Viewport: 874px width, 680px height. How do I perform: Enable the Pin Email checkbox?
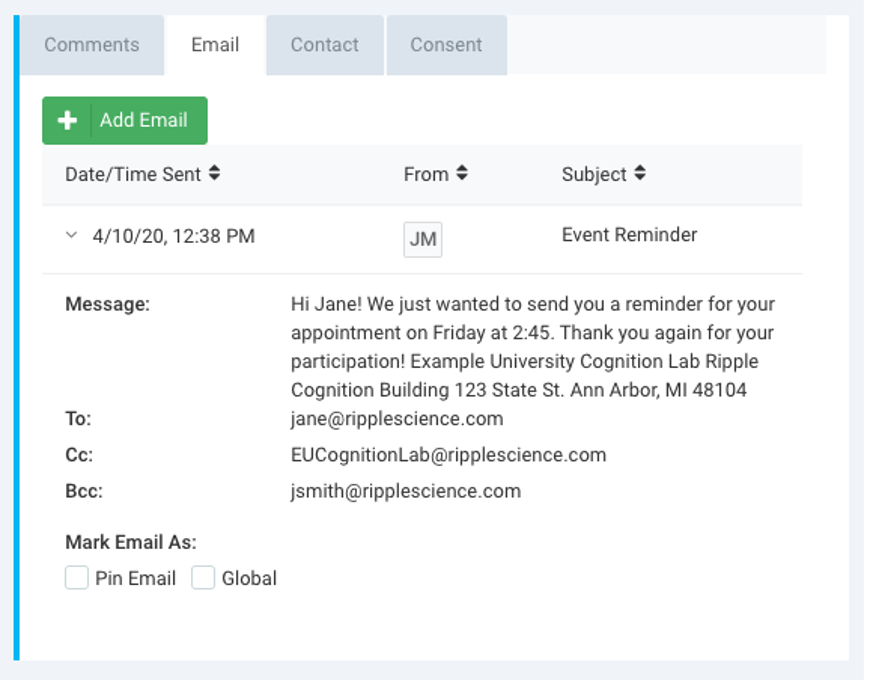click(x=77, y=578)
